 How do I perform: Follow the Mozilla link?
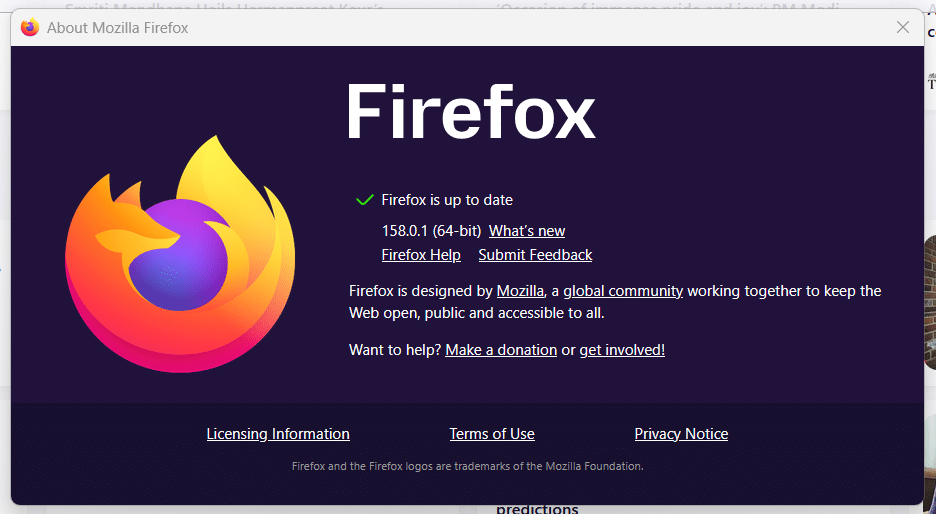pyautogui.click(x=520, y=291)
